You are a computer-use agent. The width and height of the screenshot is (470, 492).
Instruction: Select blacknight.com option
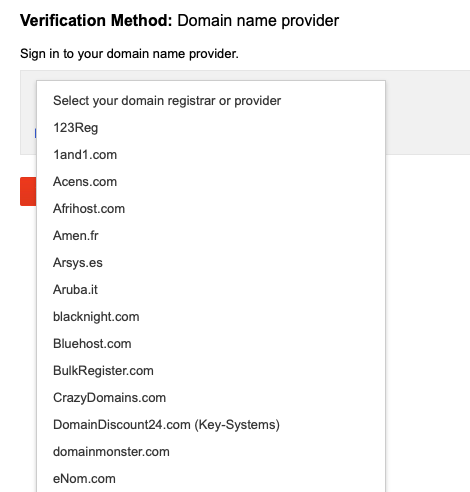tap(211, 317)
